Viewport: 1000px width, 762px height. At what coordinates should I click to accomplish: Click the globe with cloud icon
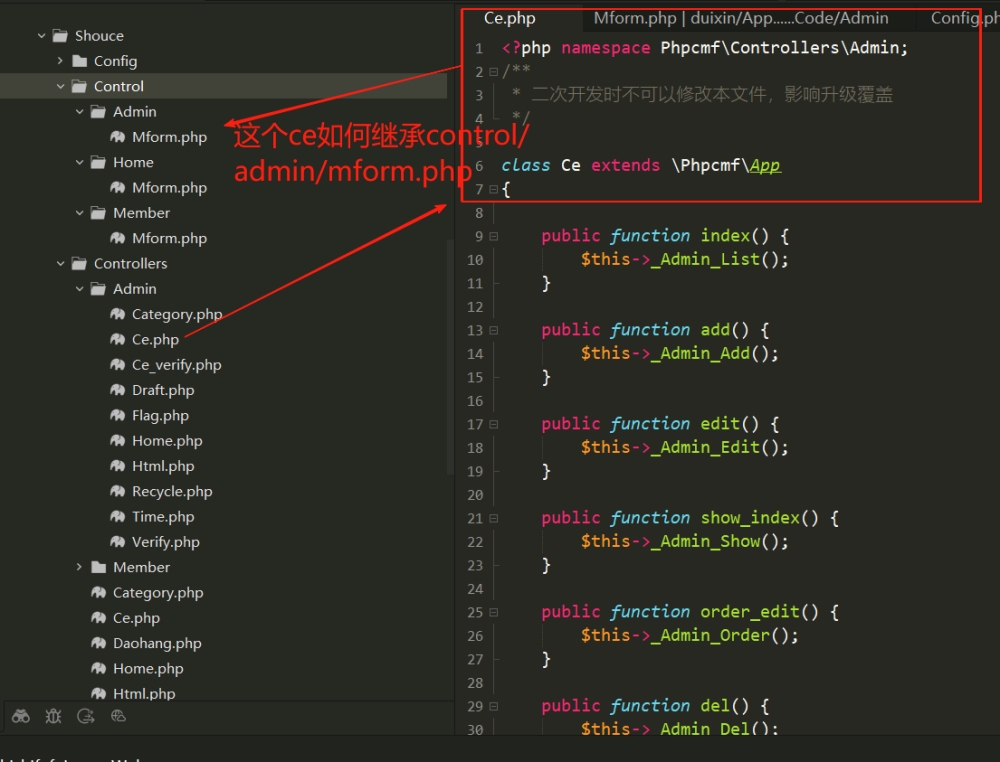pyautogui.click(x=119, y=716)
